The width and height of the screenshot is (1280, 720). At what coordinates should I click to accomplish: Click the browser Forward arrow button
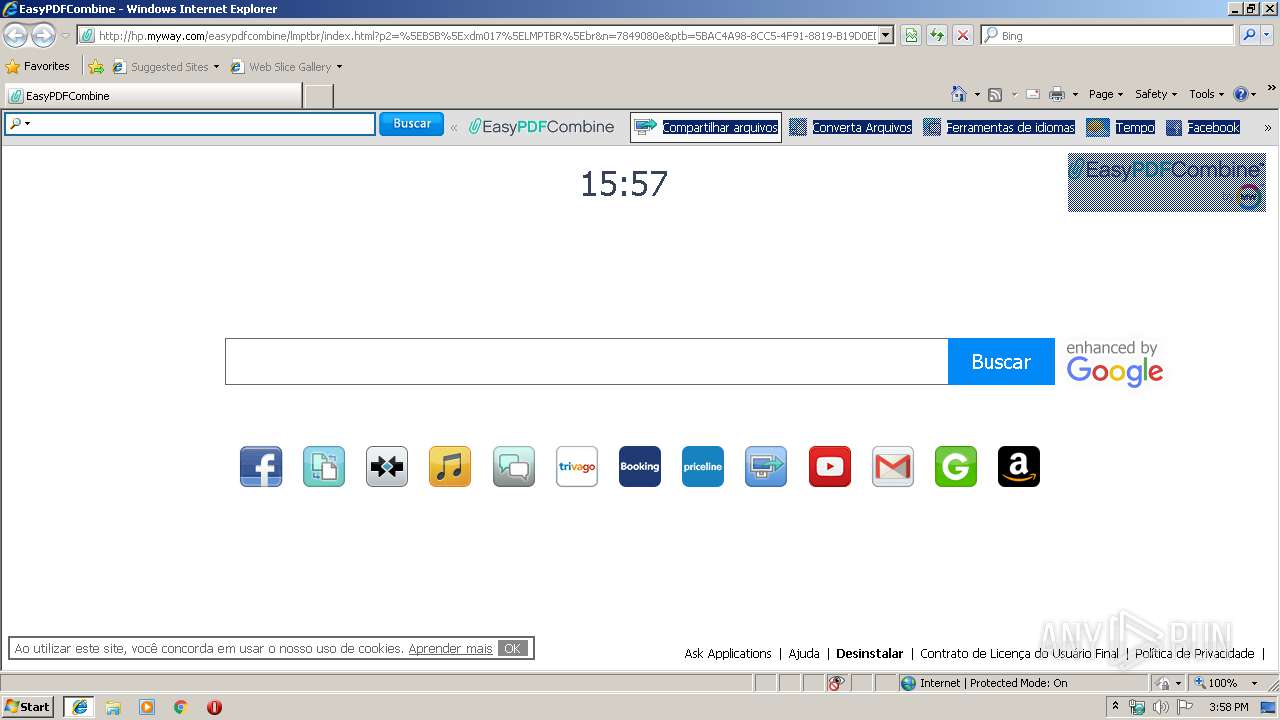click(43, 36)
